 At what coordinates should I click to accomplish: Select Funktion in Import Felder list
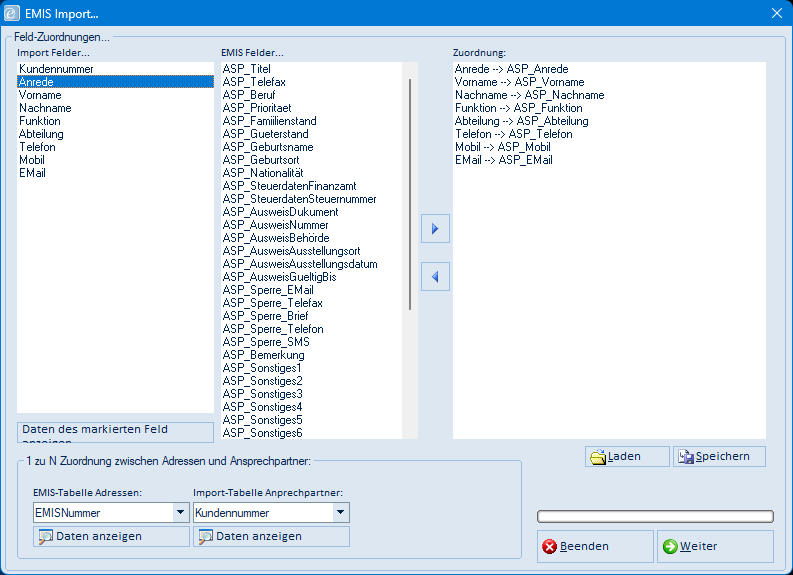[115, 121]
